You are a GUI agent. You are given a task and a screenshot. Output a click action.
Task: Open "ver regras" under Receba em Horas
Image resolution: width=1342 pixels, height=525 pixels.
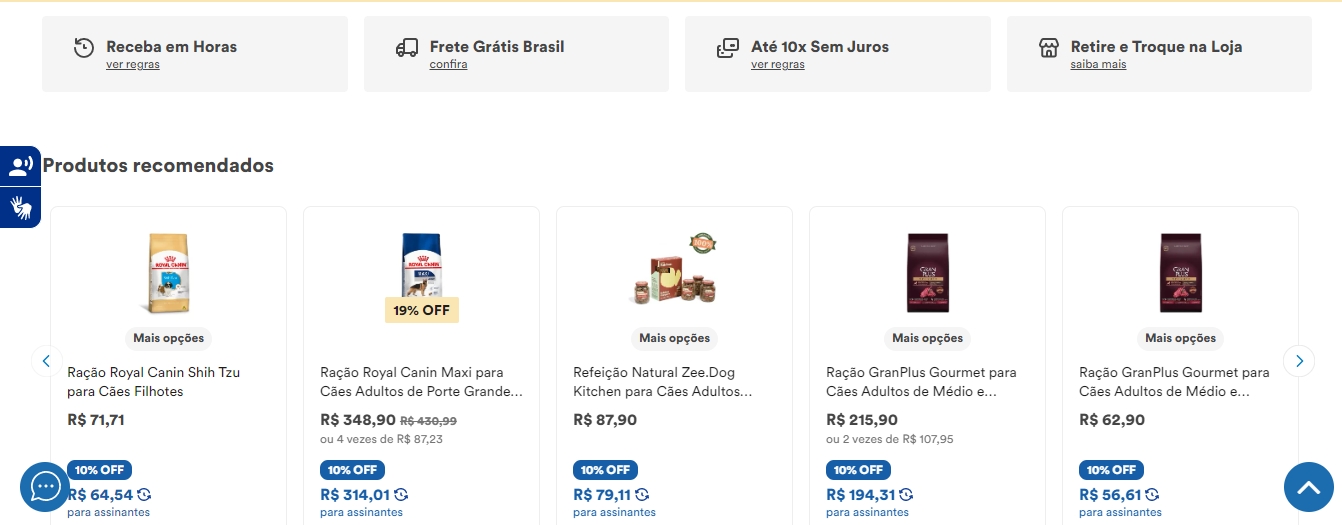pos(132,65)
